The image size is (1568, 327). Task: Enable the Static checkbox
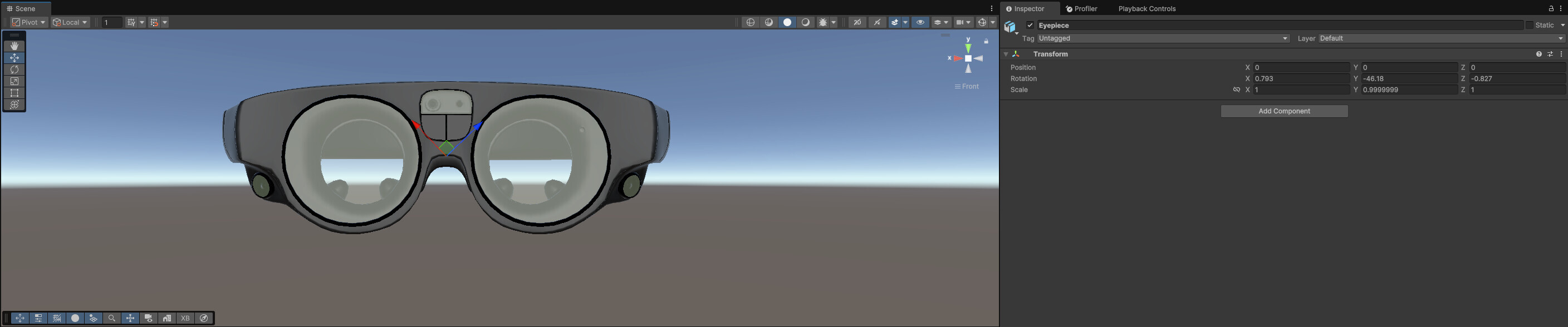pyautogui.click(x=1530, y=25)
